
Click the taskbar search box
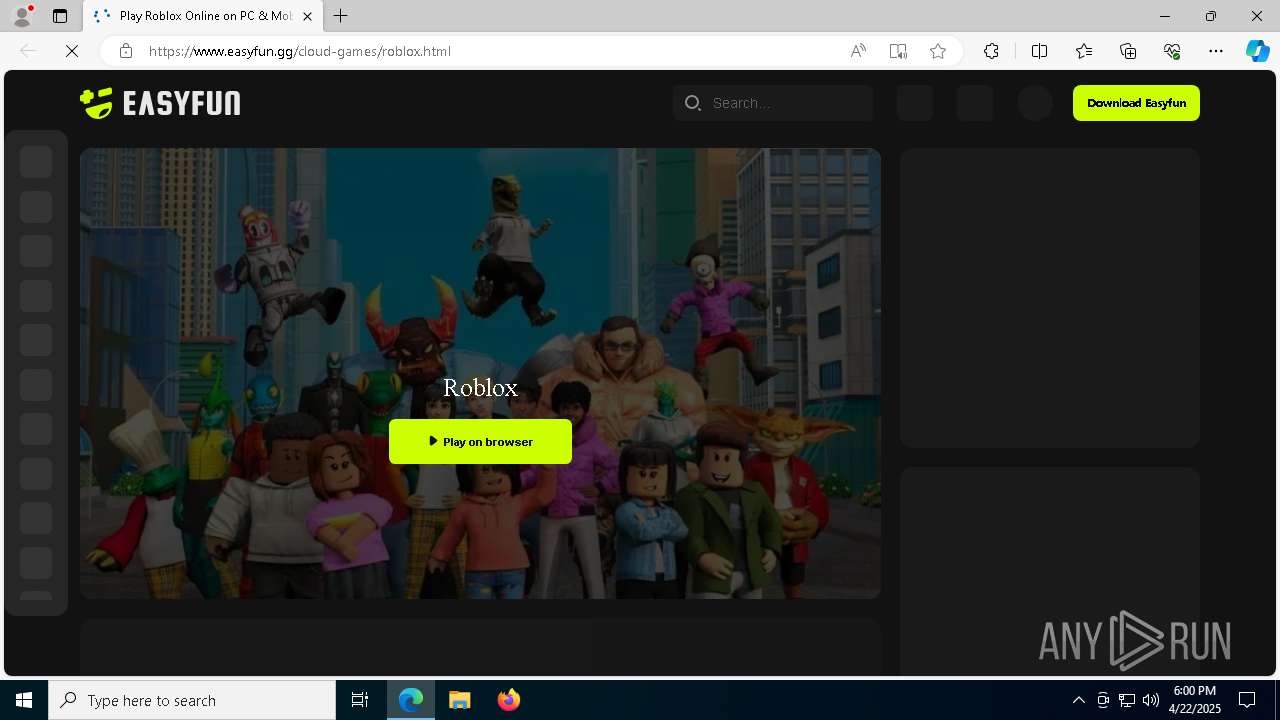click(x=192, y=700)
